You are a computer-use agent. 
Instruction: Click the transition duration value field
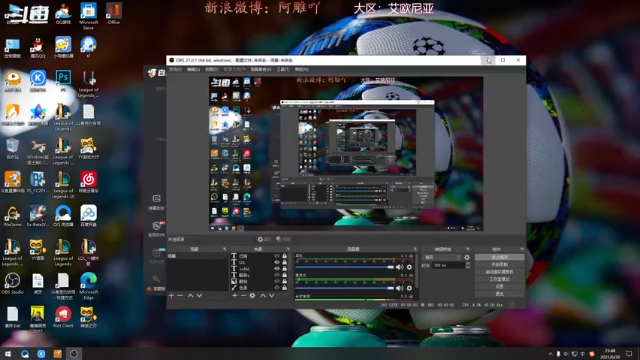(x=448, y=265)
